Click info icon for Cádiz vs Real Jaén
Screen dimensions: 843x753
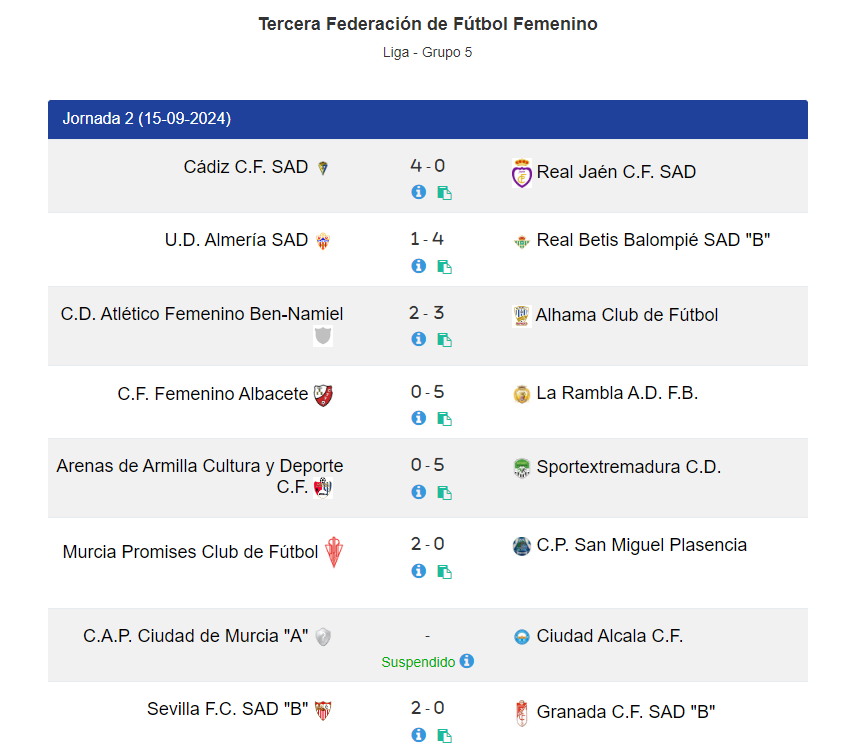click(419, 192)
